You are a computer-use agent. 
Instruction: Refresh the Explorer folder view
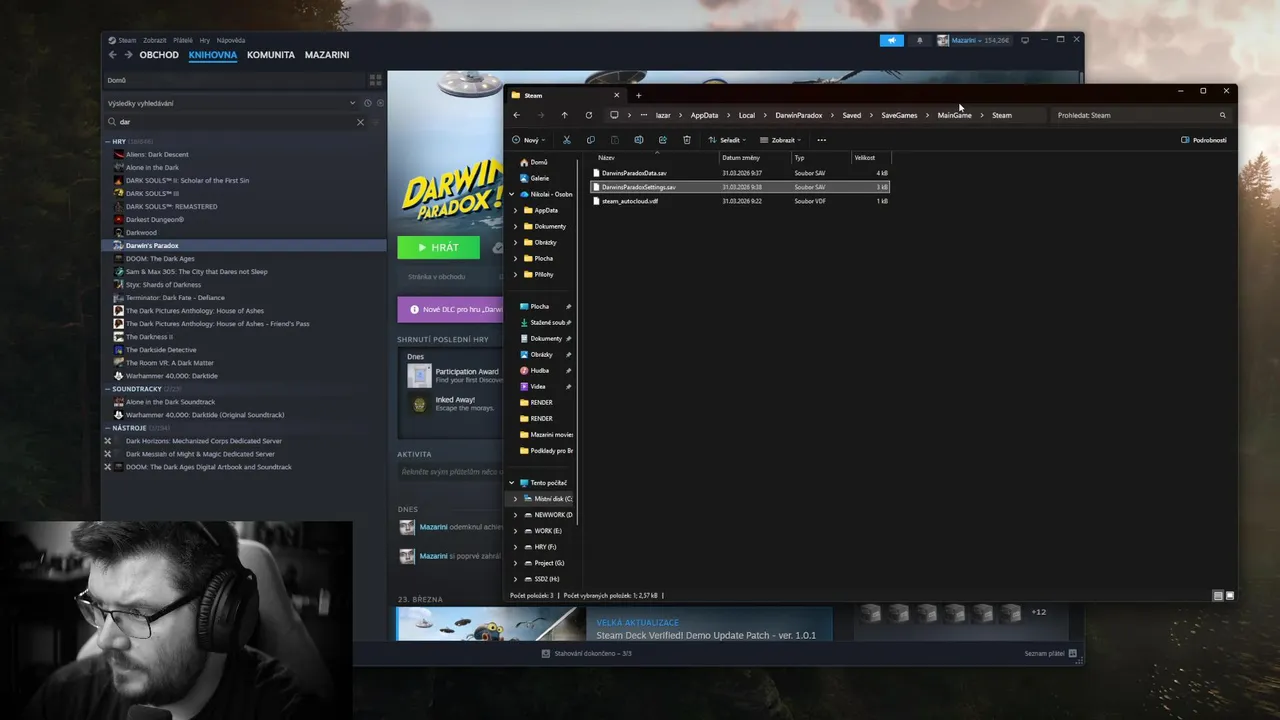(588, 115)
